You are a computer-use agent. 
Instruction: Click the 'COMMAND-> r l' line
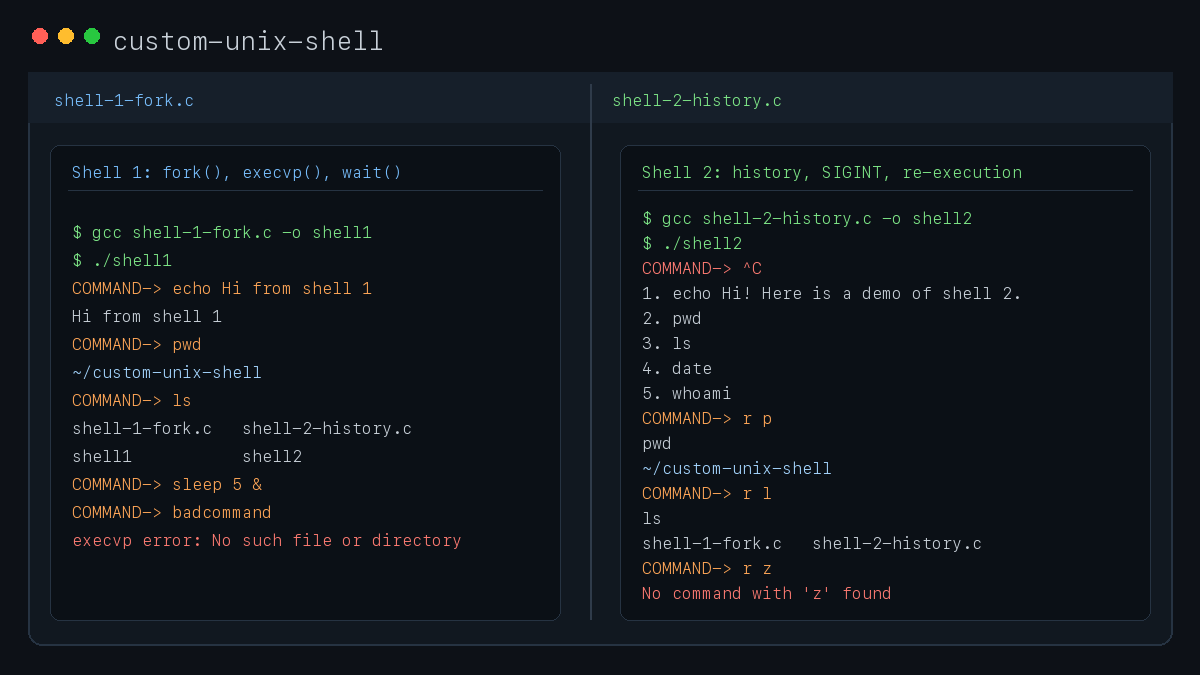(707, 493)
